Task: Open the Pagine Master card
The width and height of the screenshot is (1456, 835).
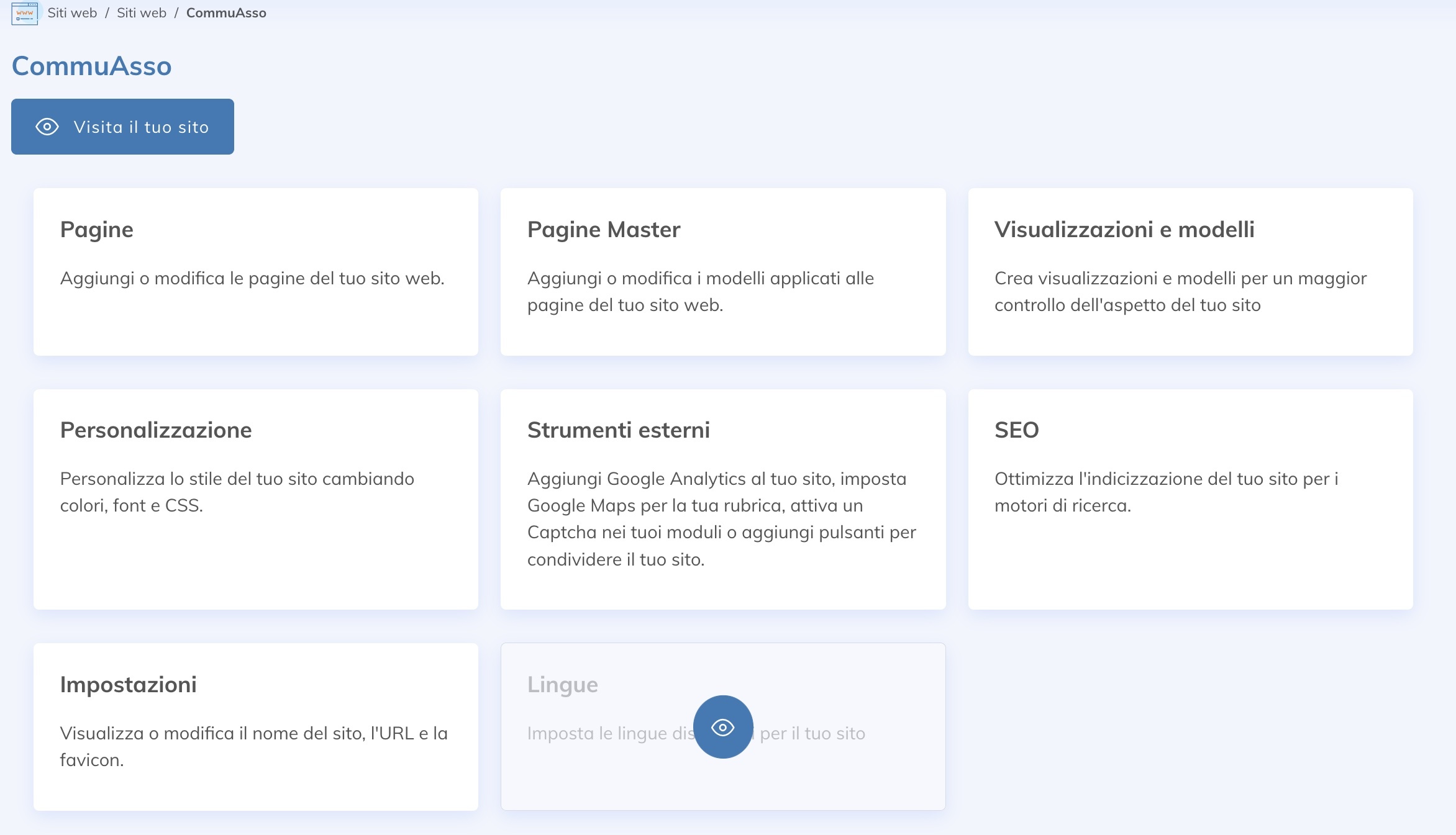Action: (723, 272)
